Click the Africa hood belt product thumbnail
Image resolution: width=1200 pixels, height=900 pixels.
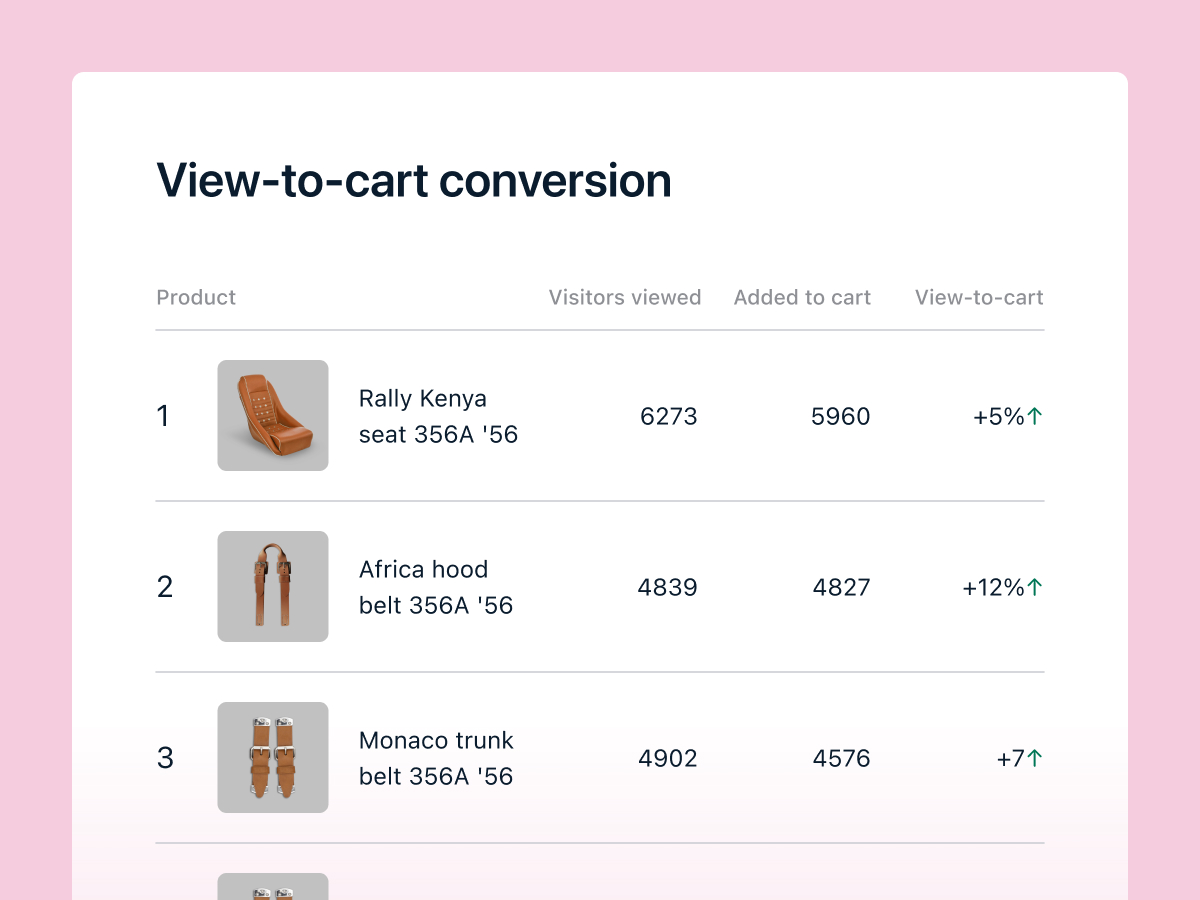coord(273,586)
